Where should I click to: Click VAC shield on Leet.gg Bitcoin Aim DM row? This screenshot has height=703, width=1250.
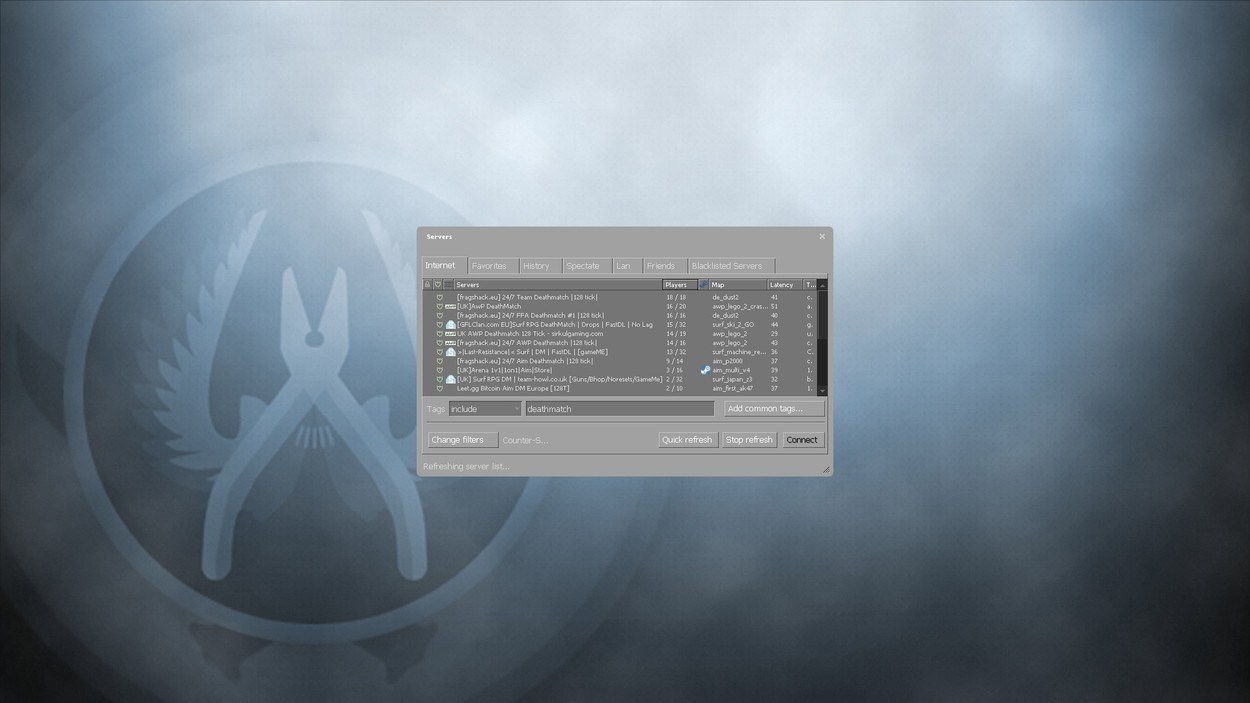(x=439, y=388)
